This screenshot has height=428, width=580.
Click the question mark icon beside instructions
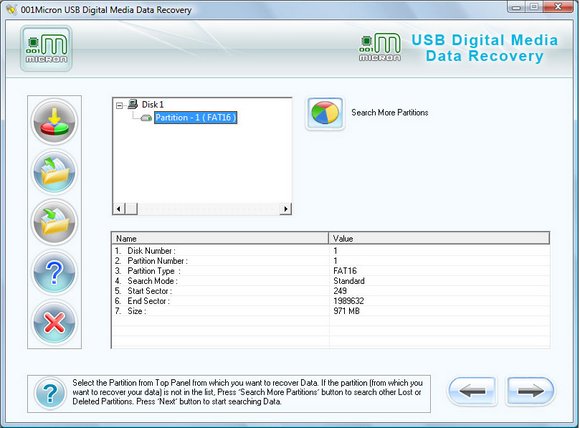tap(50, 394)
